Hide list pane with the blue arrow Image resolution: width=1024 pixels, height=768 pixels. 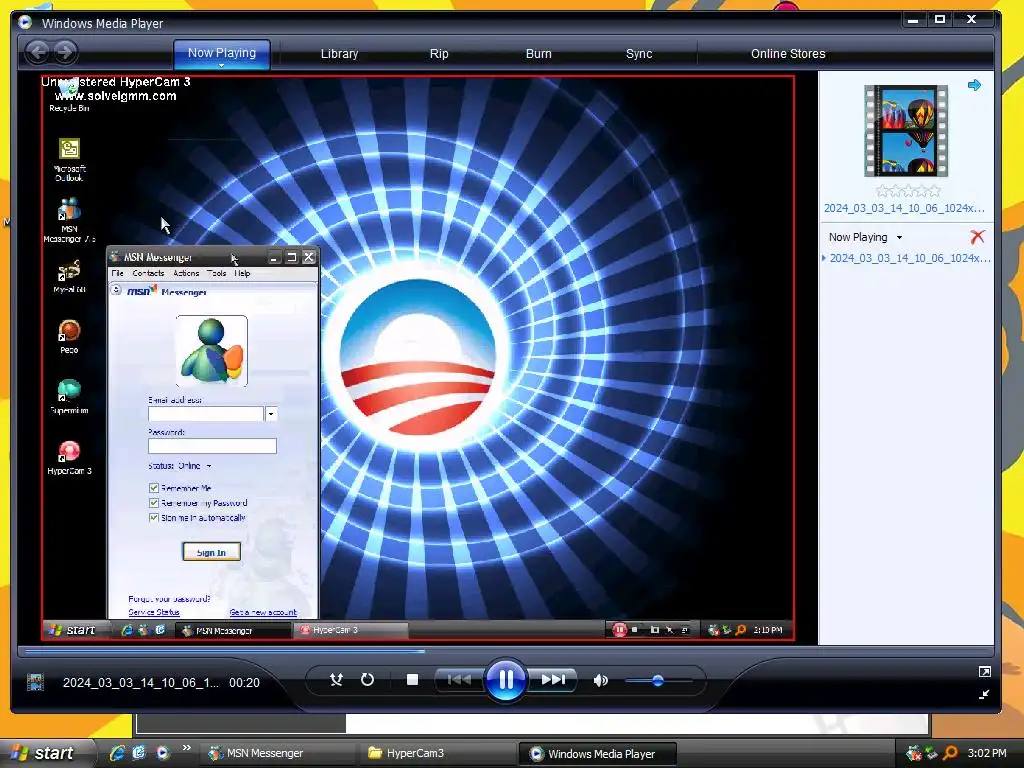click(974, 85)
